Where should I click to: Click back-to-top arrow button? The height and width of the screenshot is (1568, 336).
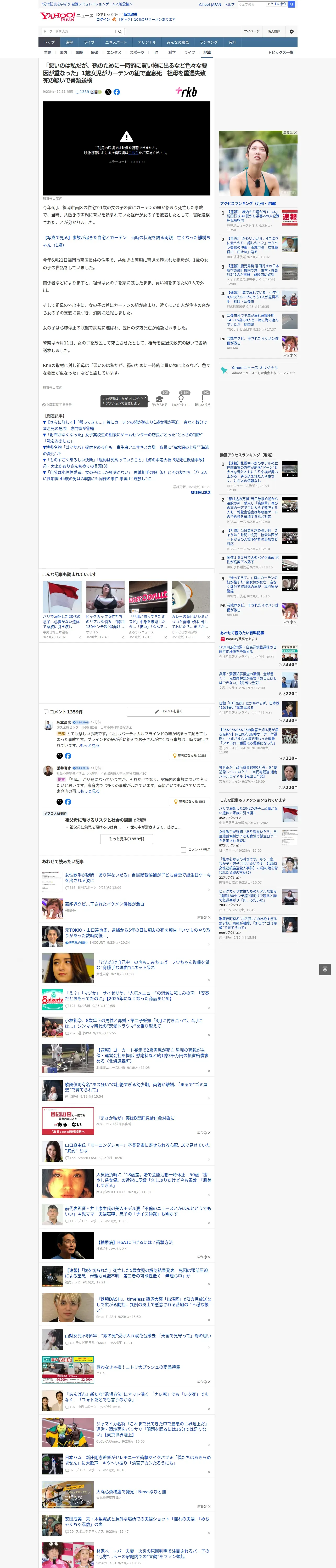pos(325,969)
